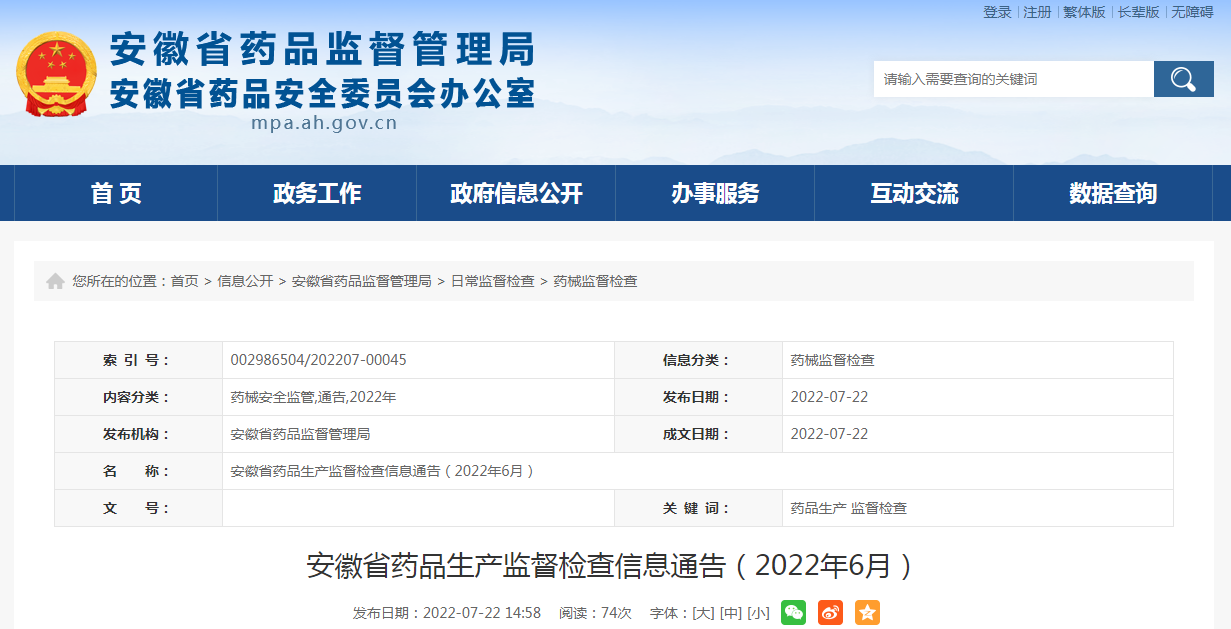Image resolution: width=1231 pixels, height=629 pixels.
Task: Click 安徽省药品监督管理局 in the 发布机构 row
Action: pos(300,434)
